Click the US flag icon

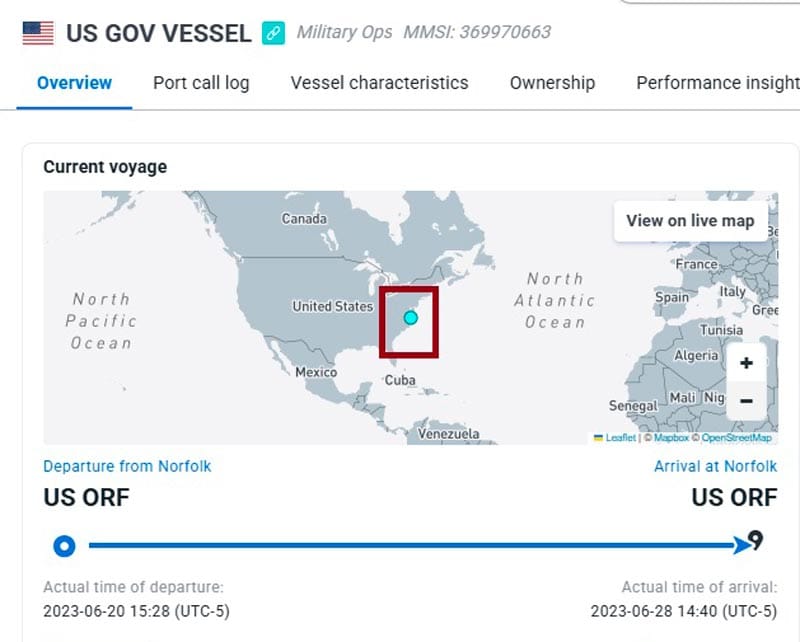pyautogui.click(x=38, y=33)
